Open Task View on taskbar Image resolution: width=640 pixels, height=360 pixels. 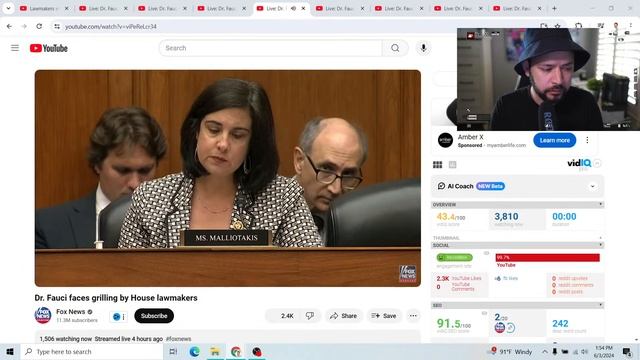point(173,351)
